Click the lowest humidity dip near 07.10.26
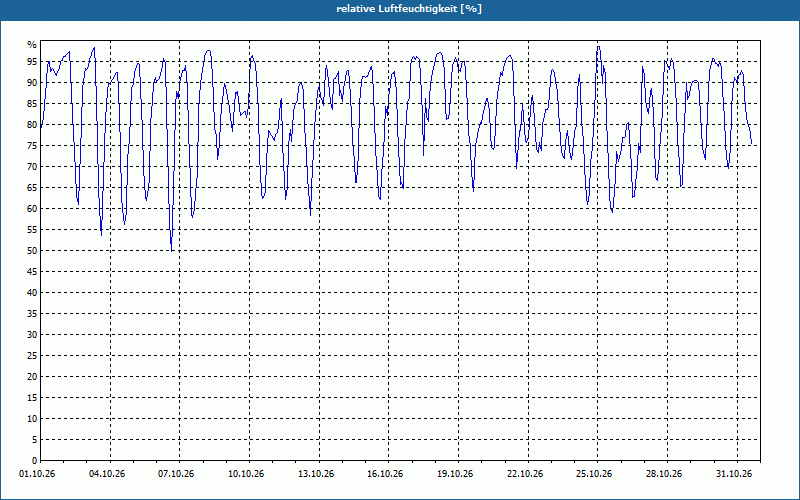This screenshot has width=800, height=500. pos(171,250)
